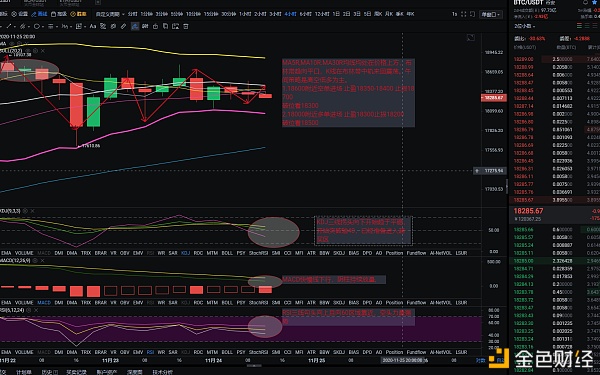Toggle logarithmic scale 对数 at chart bottom
This screenshot has height=375, width=600.
click(480, 360)
